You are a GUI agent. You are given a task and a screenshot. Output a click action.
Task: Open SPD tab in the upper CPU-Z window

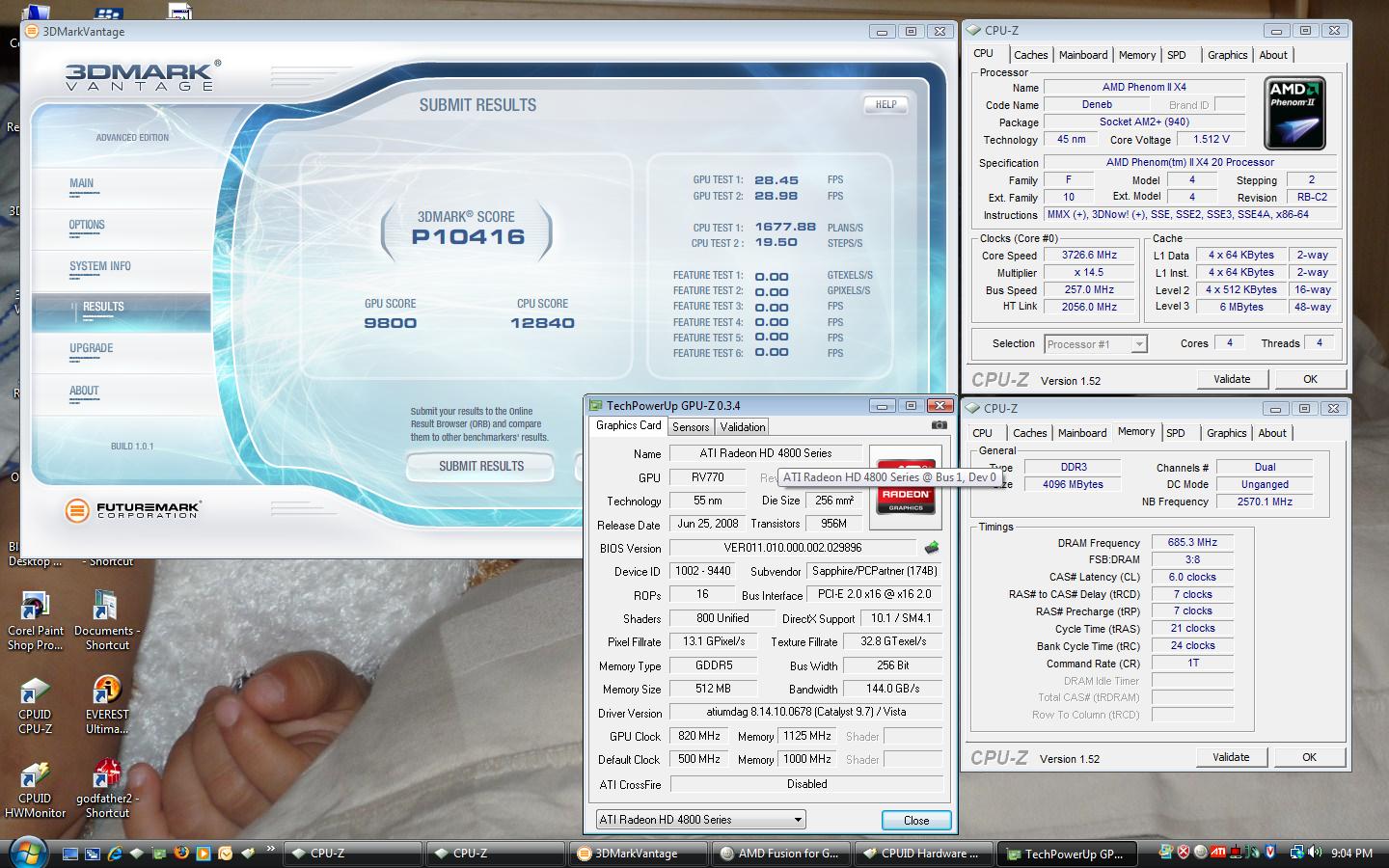click(x=1177, y=55)
